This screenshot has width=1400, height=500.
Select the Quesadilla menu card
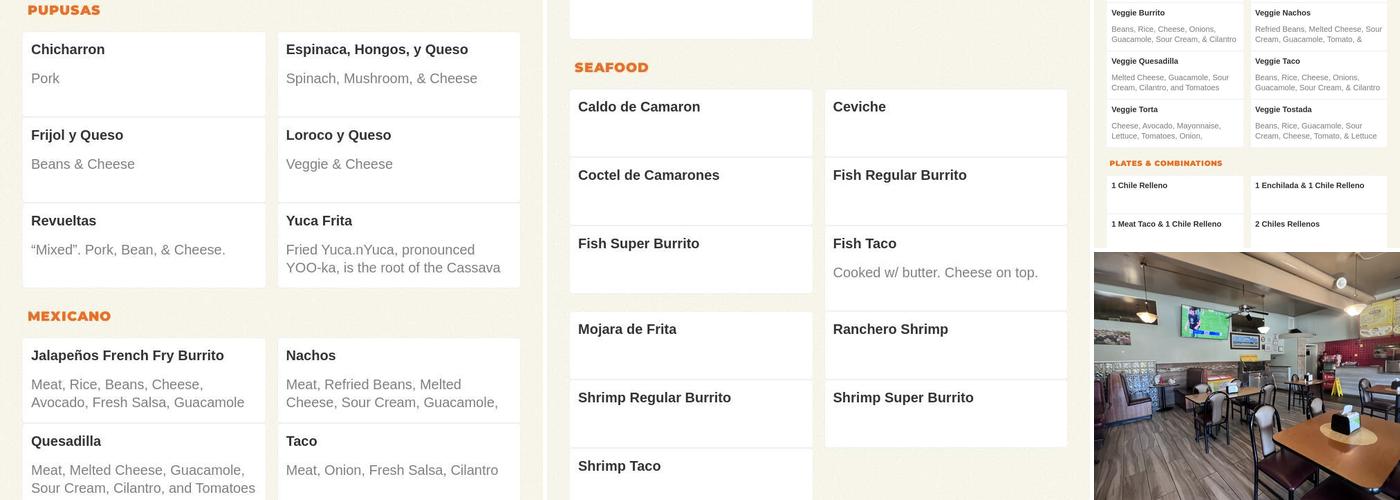[x=144, y=462]
